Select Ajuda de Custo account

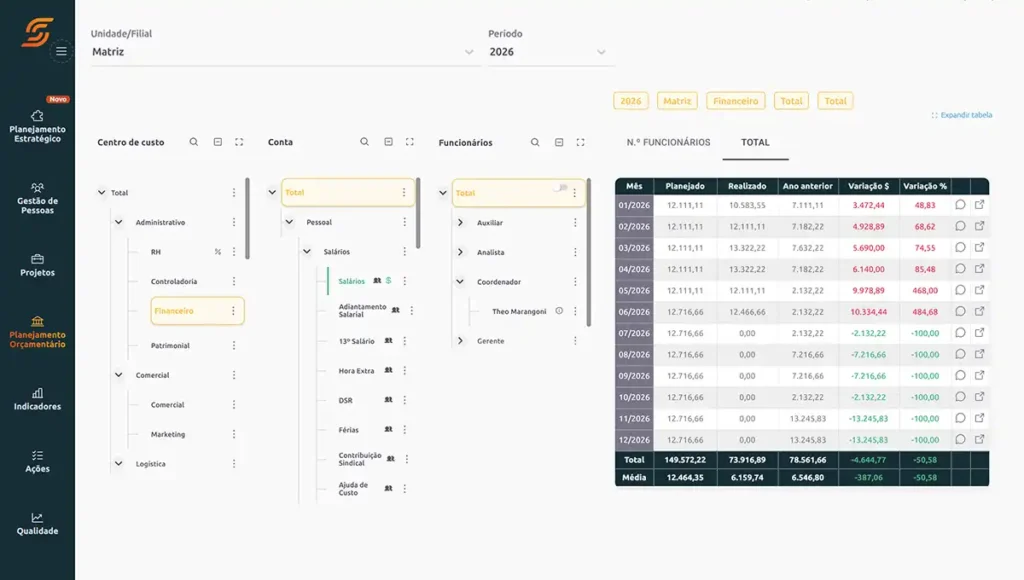click(x=353, y=489)
